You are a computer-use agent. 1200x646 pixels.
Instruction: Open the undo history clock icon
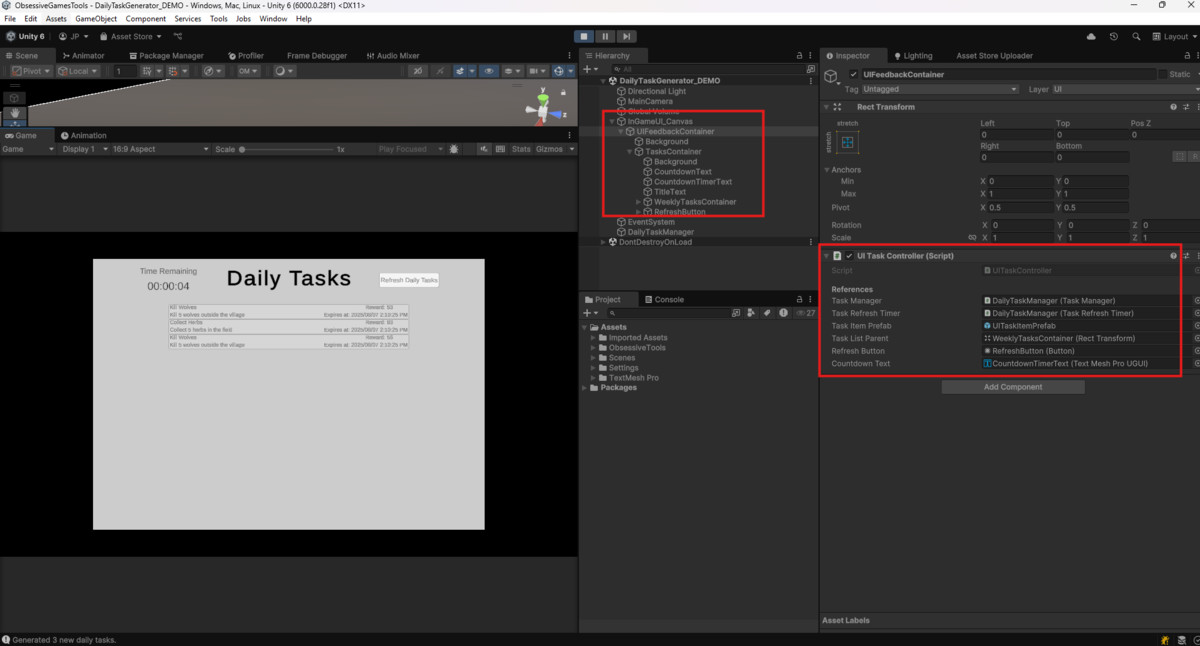pyautogui.click(x=1113, y=37)
